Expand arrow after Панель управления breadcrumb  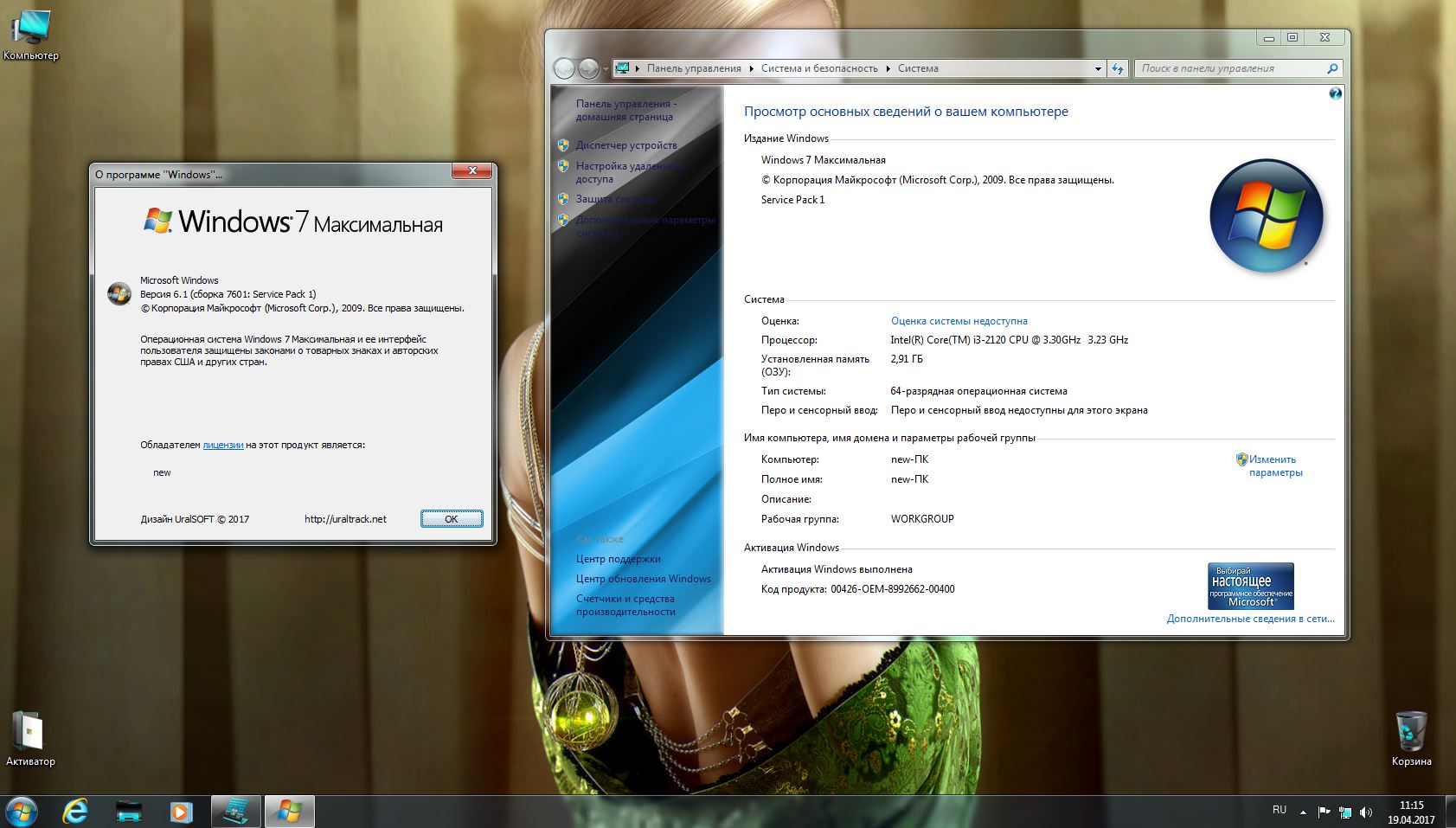click(x=751, y=68)
